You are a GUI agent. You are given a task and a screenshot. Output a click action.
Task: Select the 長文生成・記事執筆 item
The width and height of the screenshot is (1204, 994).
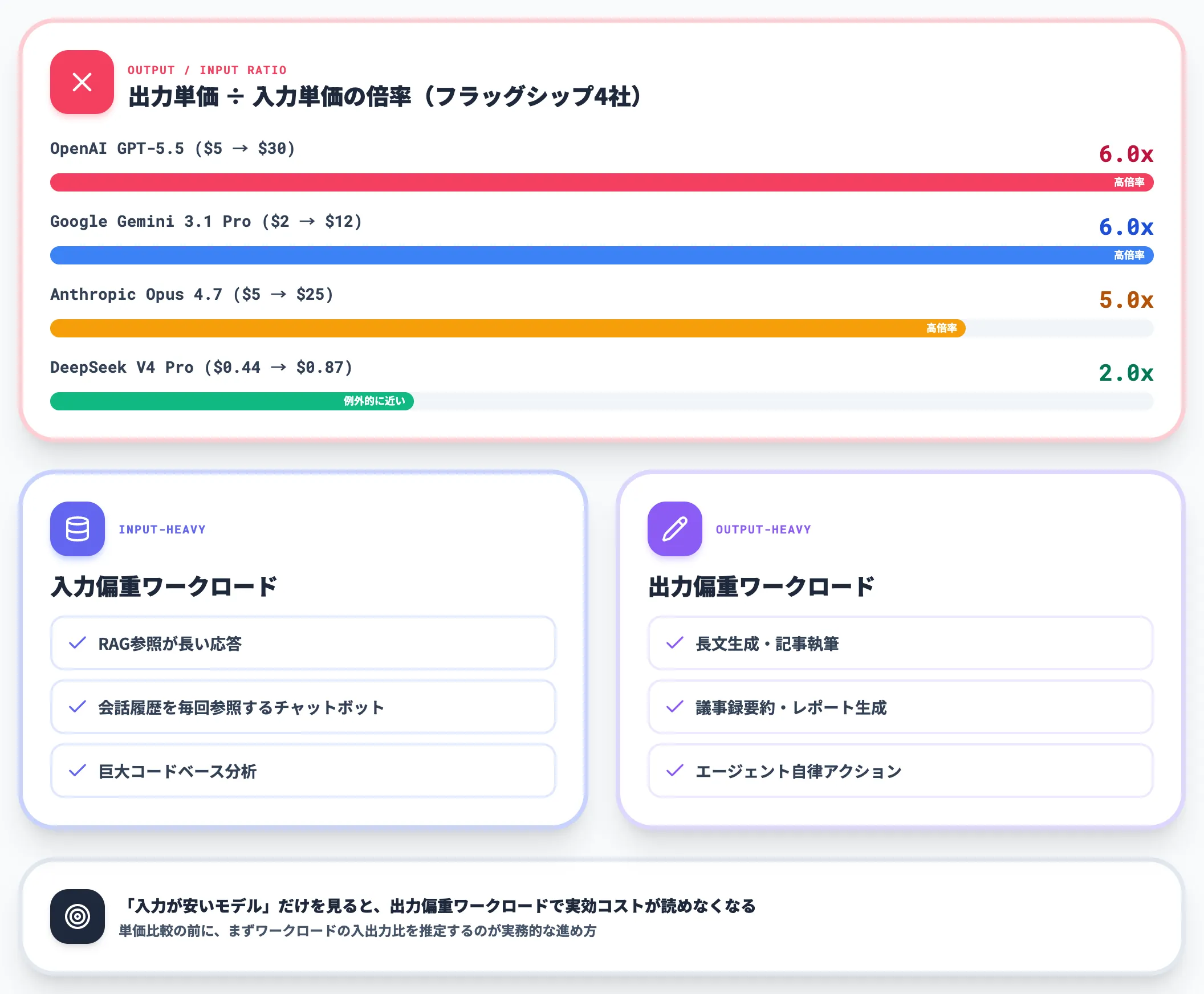tap(900, 643)
